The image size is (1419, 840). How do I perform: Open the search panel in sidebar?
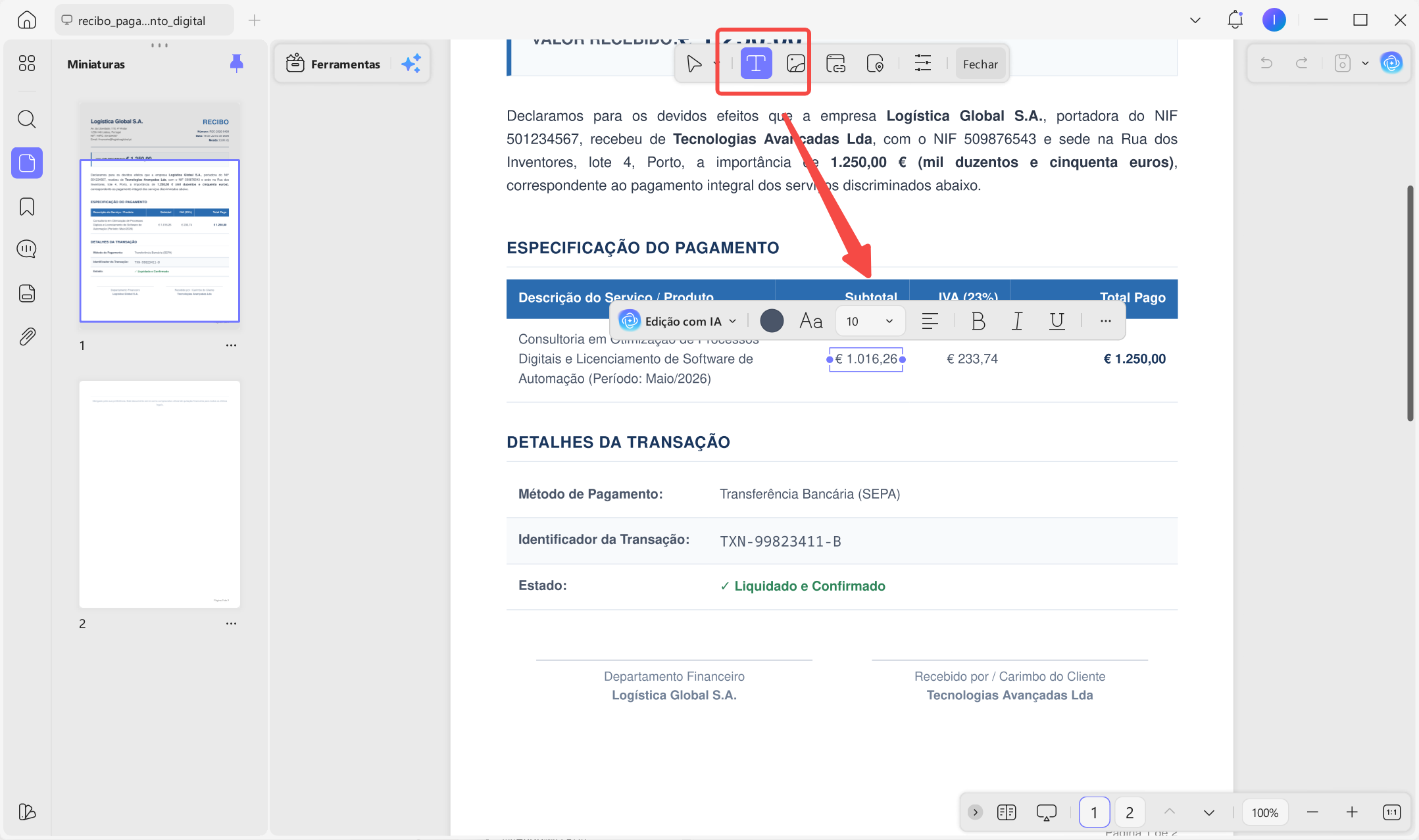pyautogui.click(x=27, y=119)
